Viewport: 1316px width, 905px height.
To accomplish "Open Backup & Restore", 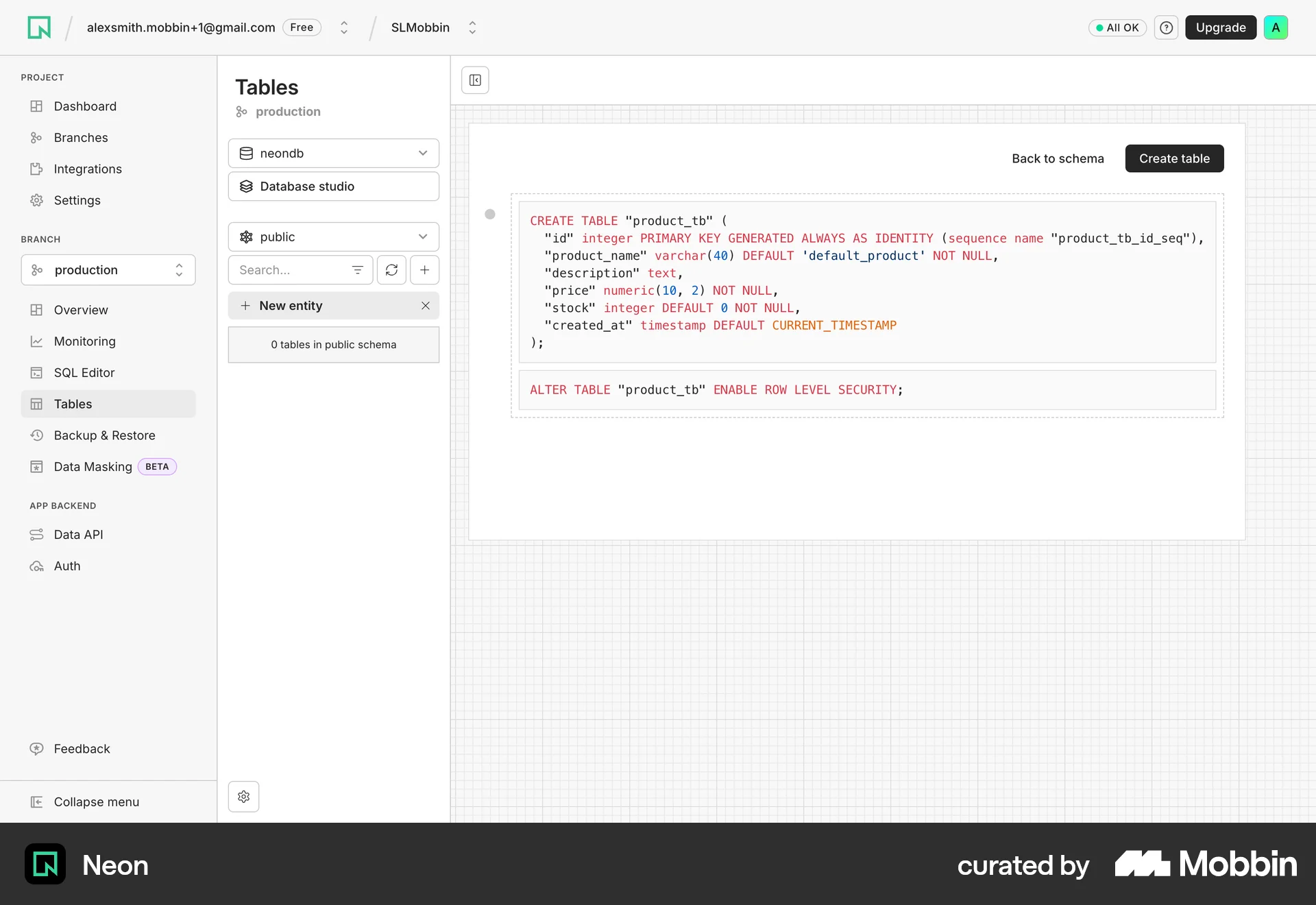I will point(108,435).
